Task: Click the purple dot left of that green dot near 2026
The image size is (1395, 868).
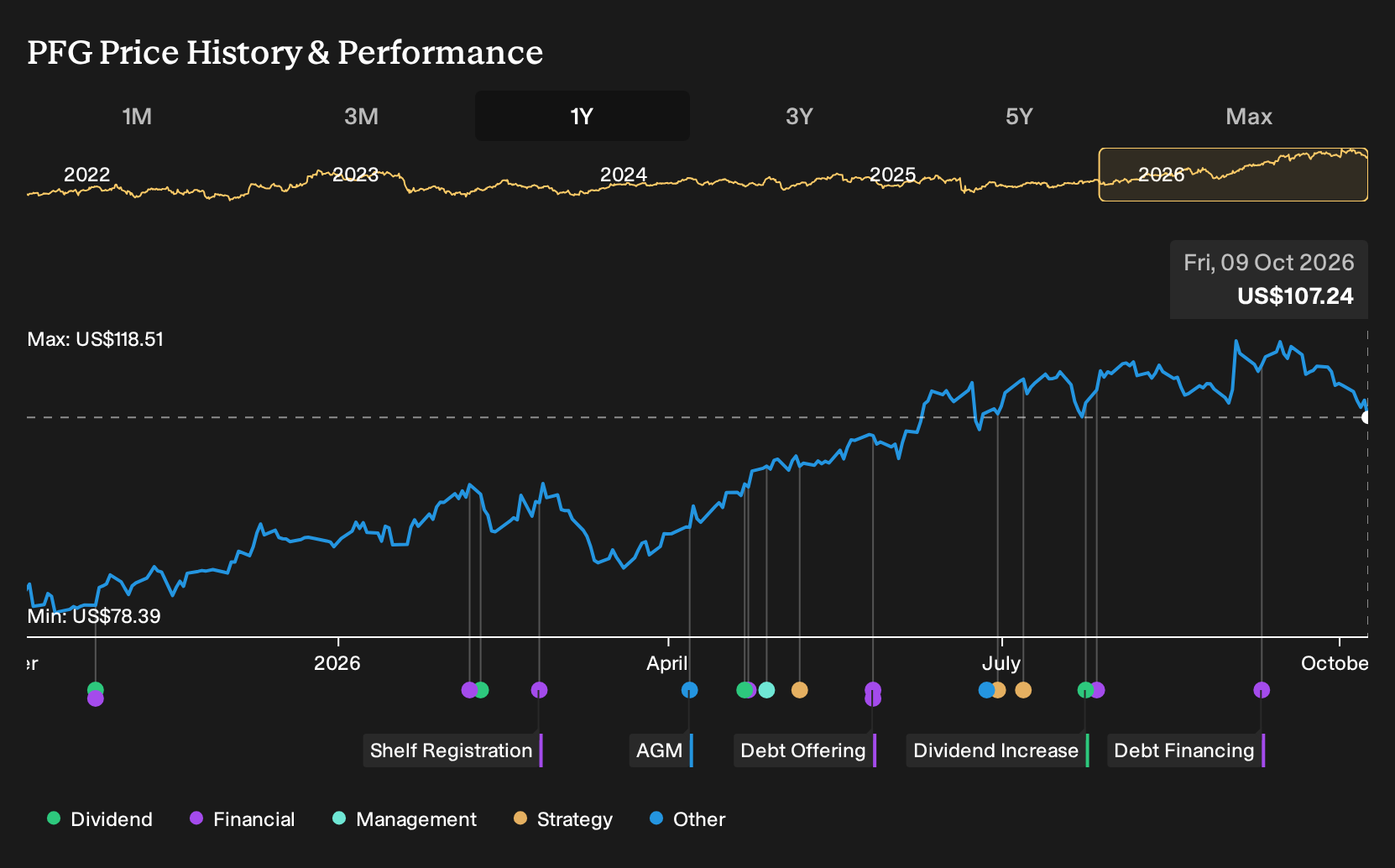Action: 469,690
